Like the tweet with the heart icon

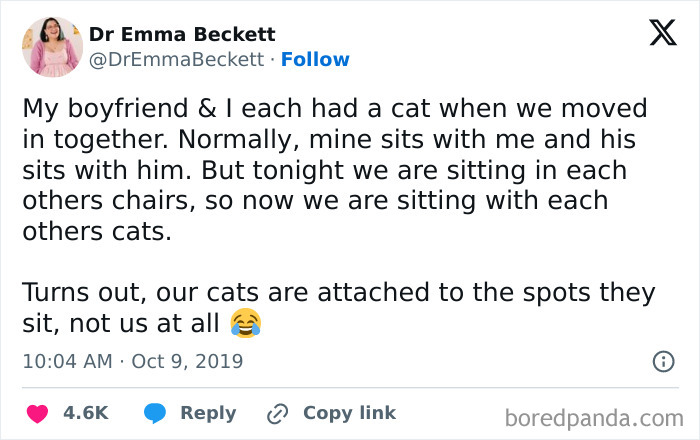click(36, 413)
